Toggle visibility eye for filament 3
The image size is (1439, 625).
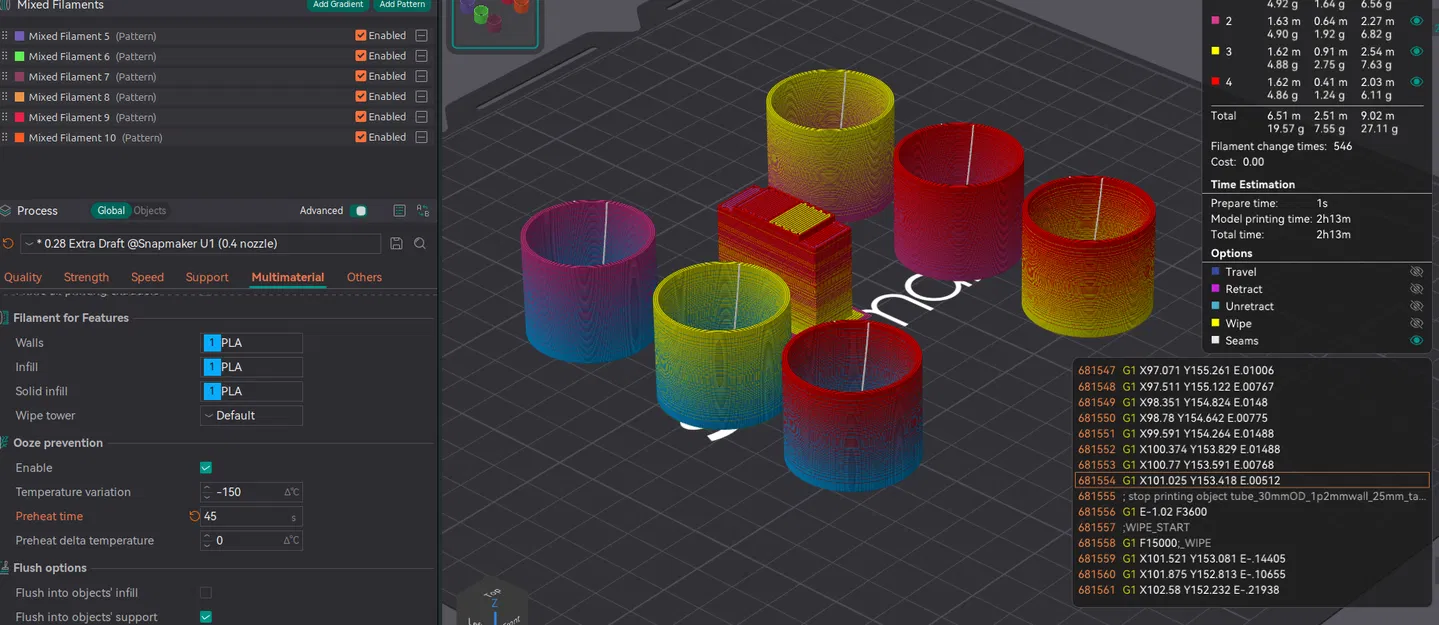click(1416, 51)
